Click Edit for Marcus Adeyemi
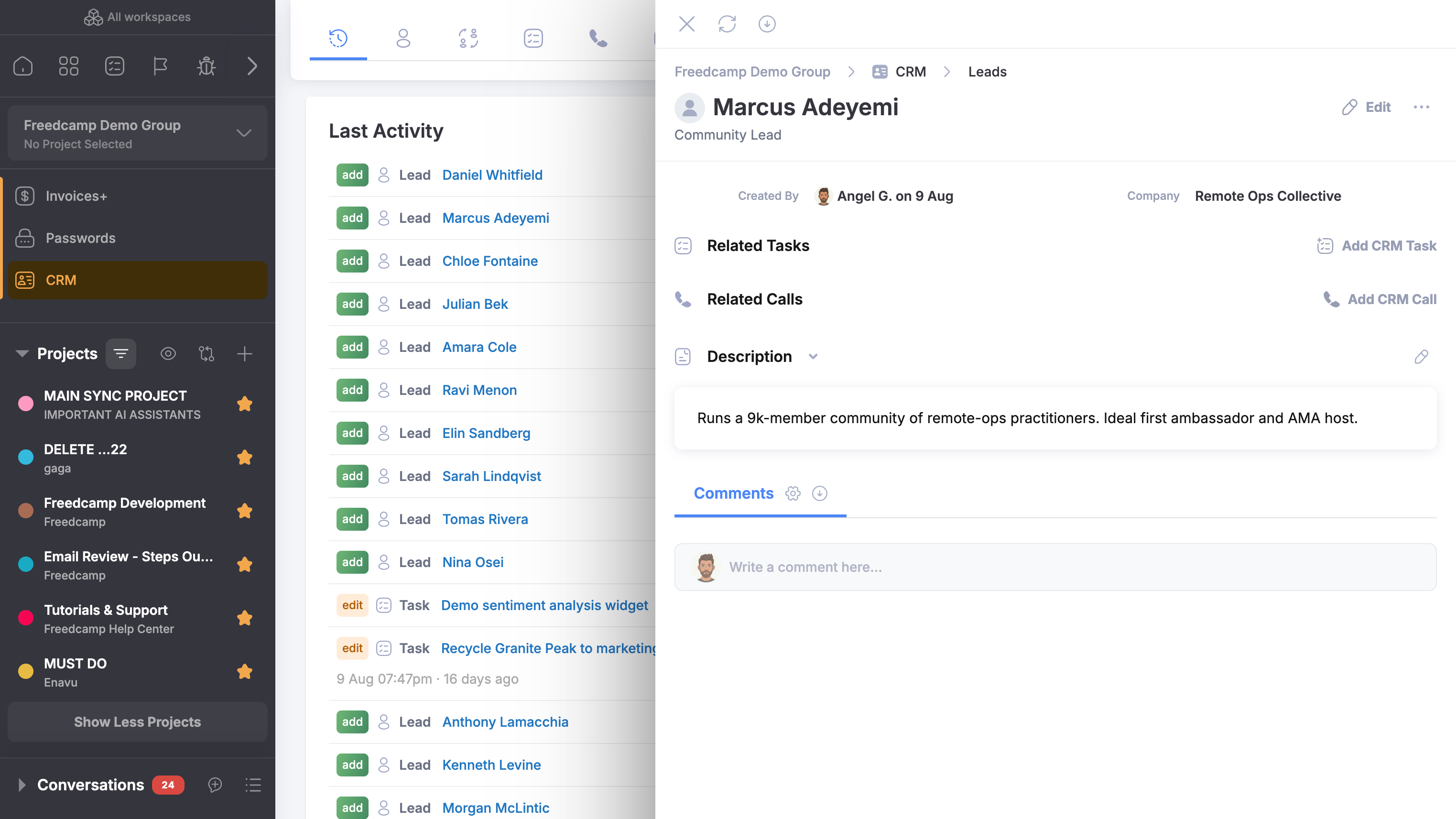 1366,107
